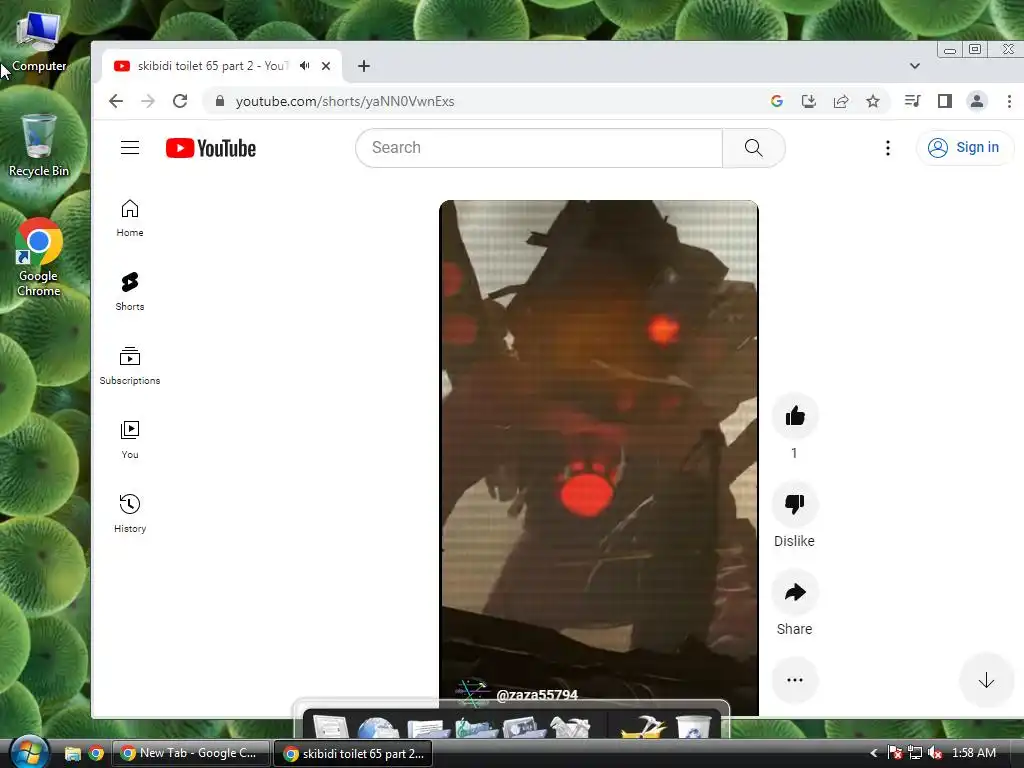The height and width of the screenshot is (768, 1024).
Task: Open the tools icon in the dock
Action: tap(570, 727)
